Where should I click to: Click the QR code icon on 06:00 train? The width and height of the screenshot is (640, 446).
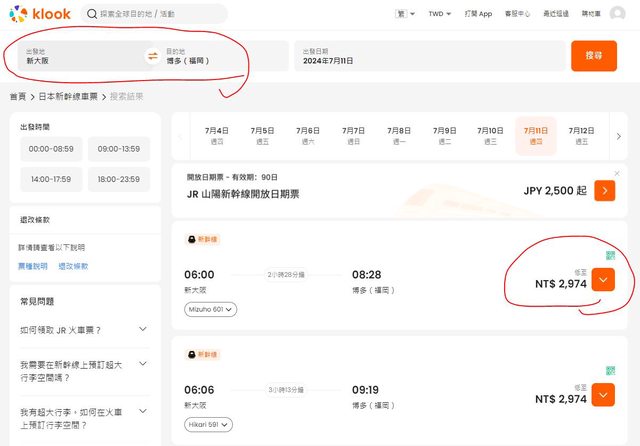point(610,256)
